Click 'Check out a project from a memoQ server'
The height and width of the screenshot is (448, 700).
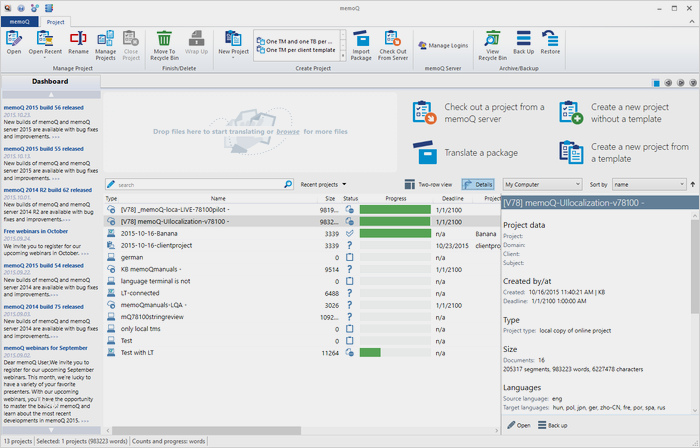pyautogui.click(x=478, y=113)
